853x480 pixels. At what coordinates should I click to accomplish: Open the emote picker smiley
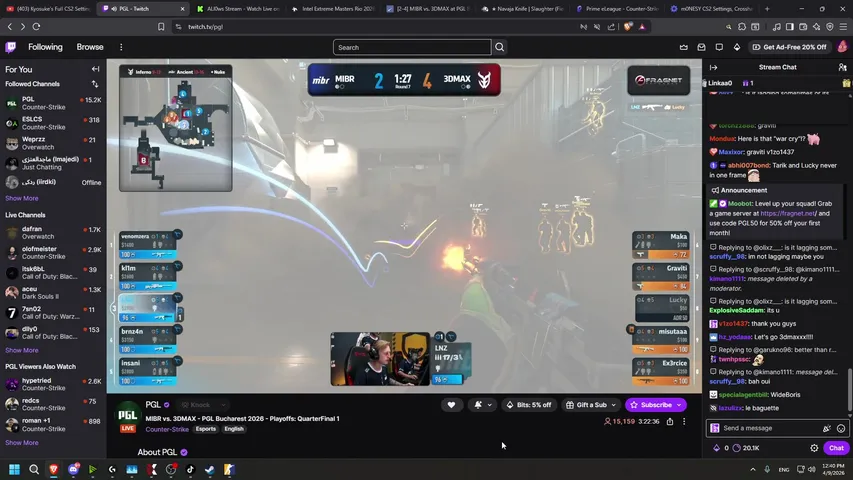tap(841, 428)
